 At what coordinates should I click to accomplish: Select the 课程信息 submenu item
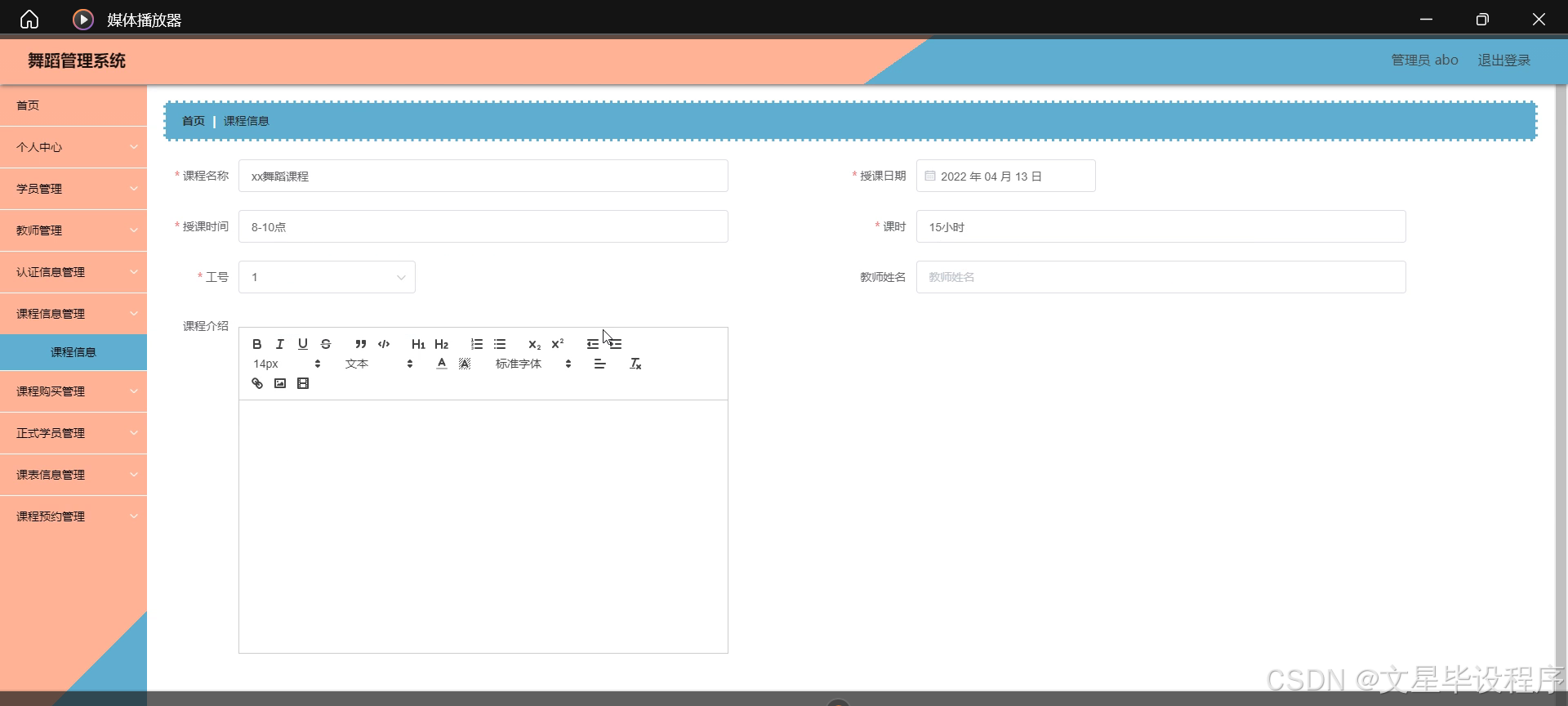(73, 352)
